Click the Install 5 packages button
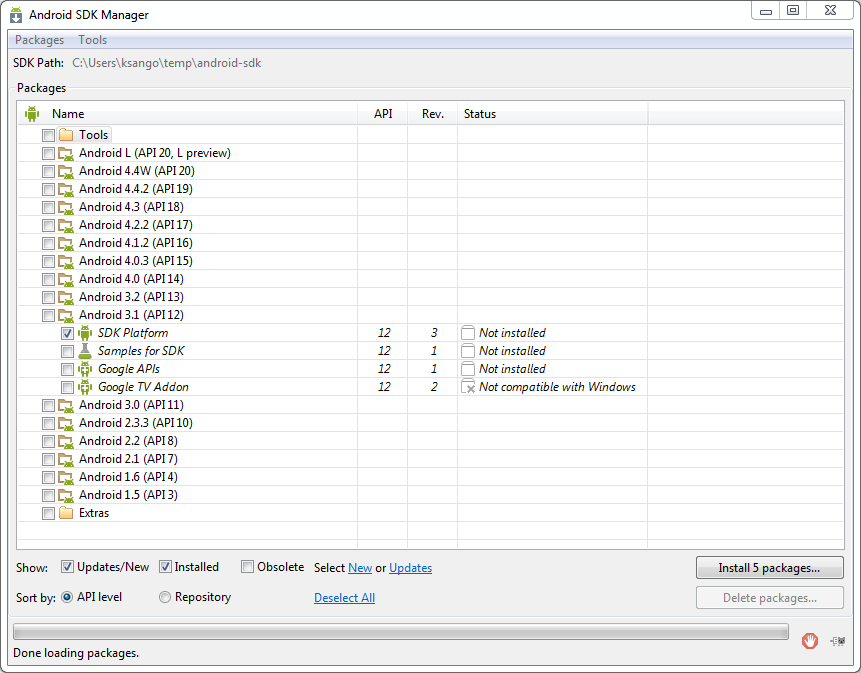Image resolution: width=861 pixels, height=673 pixels. (x=769, y=568)
